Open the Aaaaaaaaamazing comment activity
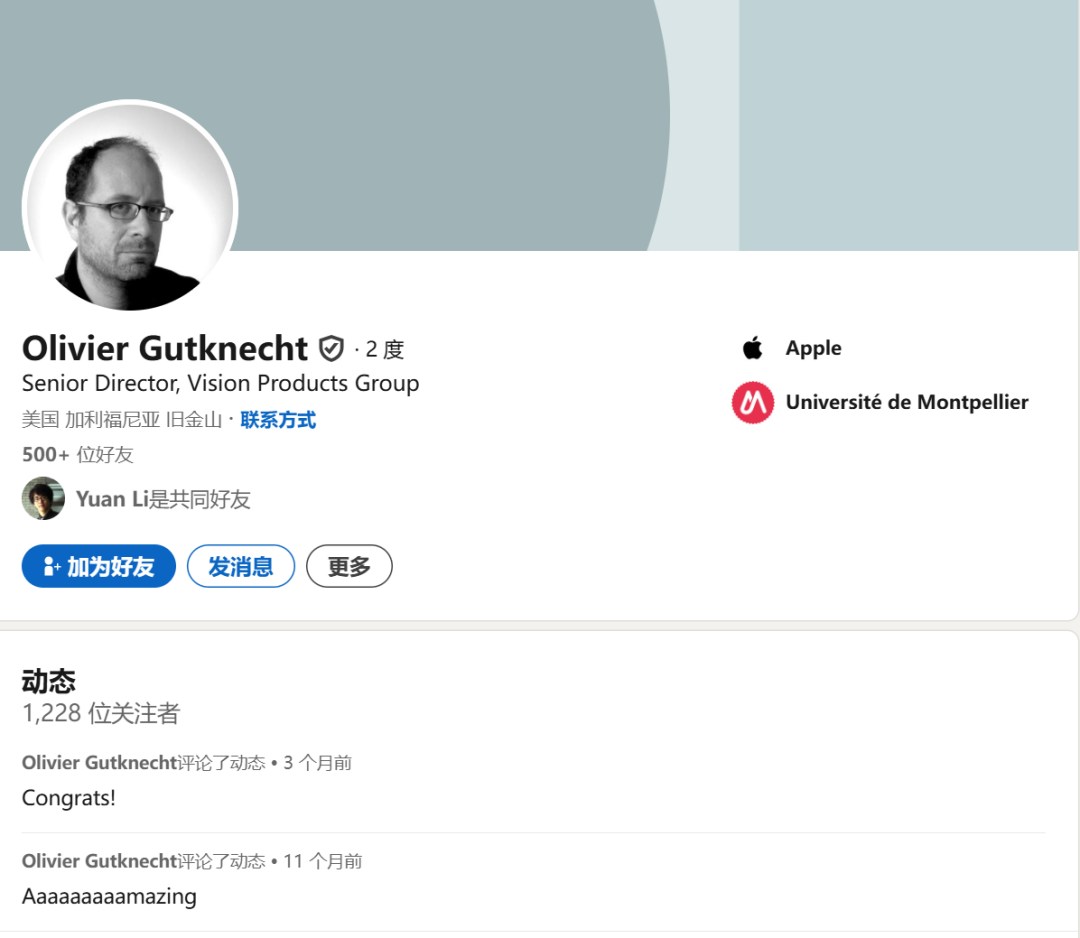Viewport: 1080px width, 938px height. (x=110, y=896)
